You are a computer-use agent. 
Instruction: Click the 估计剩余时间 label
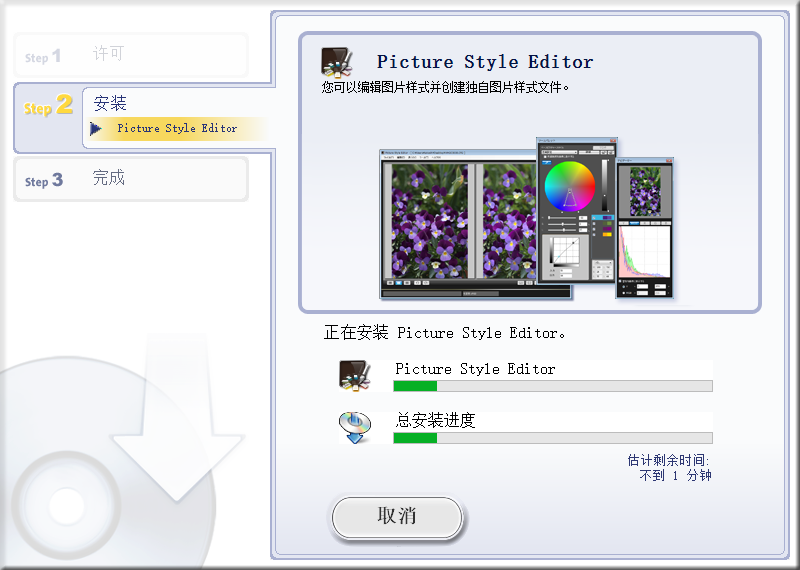pyautogui.click(x=668, y=460)
